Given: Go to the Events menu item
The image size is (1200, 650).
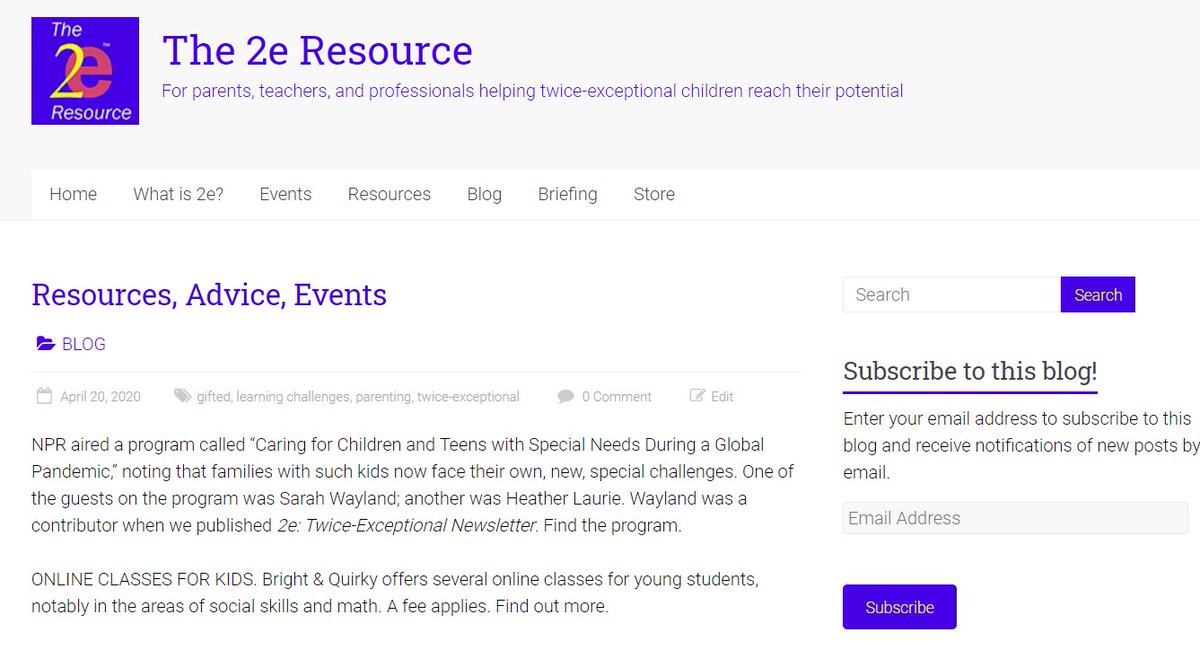Looking at the screenshot, I should (x=285, y=194).
